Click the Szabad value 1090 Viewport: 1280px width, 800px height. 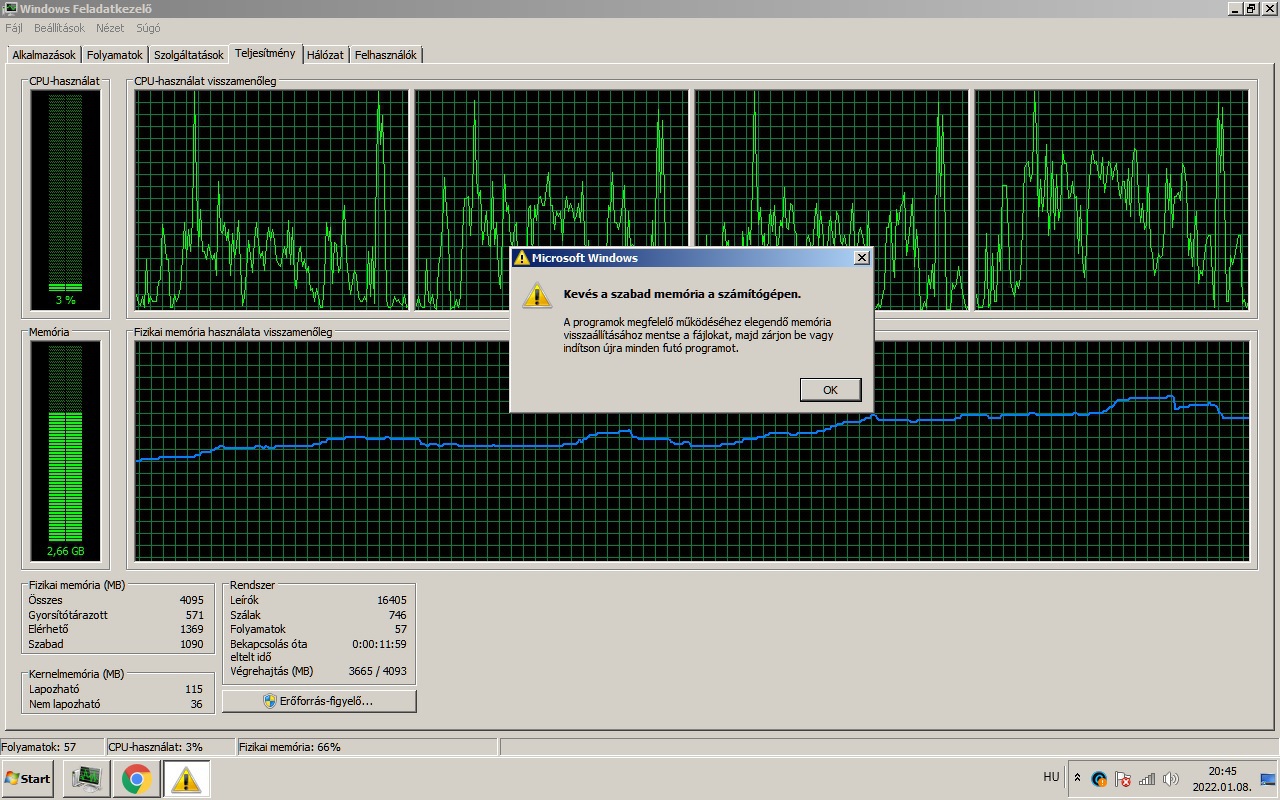191,644
